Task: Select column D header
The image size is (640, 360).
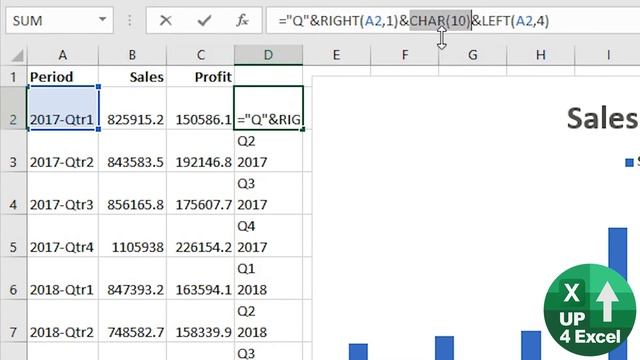Action: pos(268,55)
